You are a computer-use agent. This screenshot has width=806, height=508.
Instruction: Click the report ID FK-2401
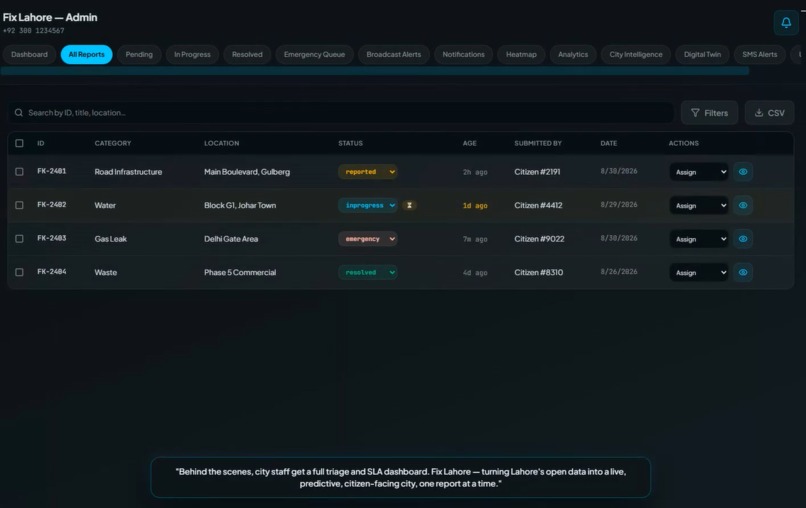[x=51, y=171]
